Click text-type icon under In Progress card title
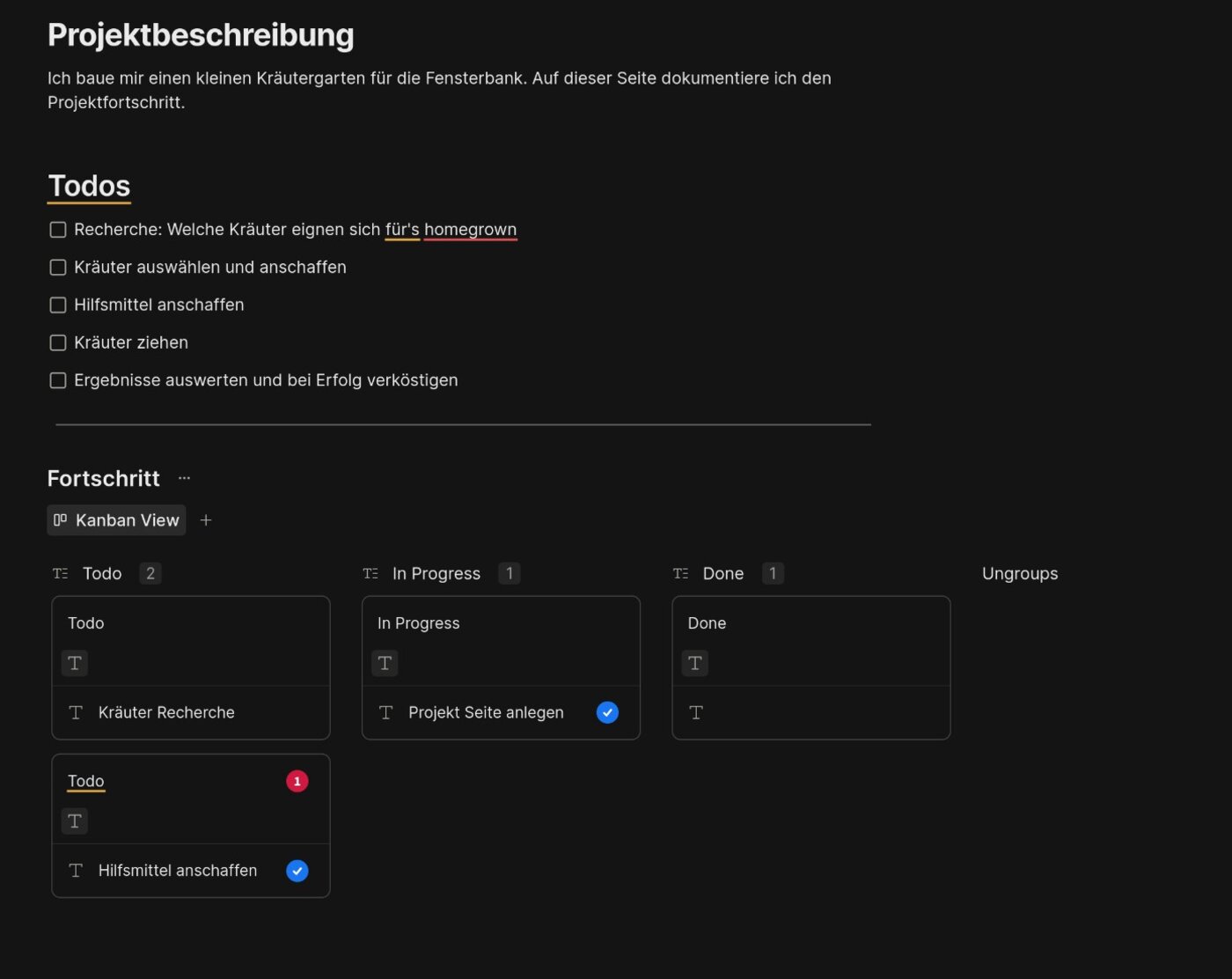This screenshot has width=1232, height=979. 385,663
